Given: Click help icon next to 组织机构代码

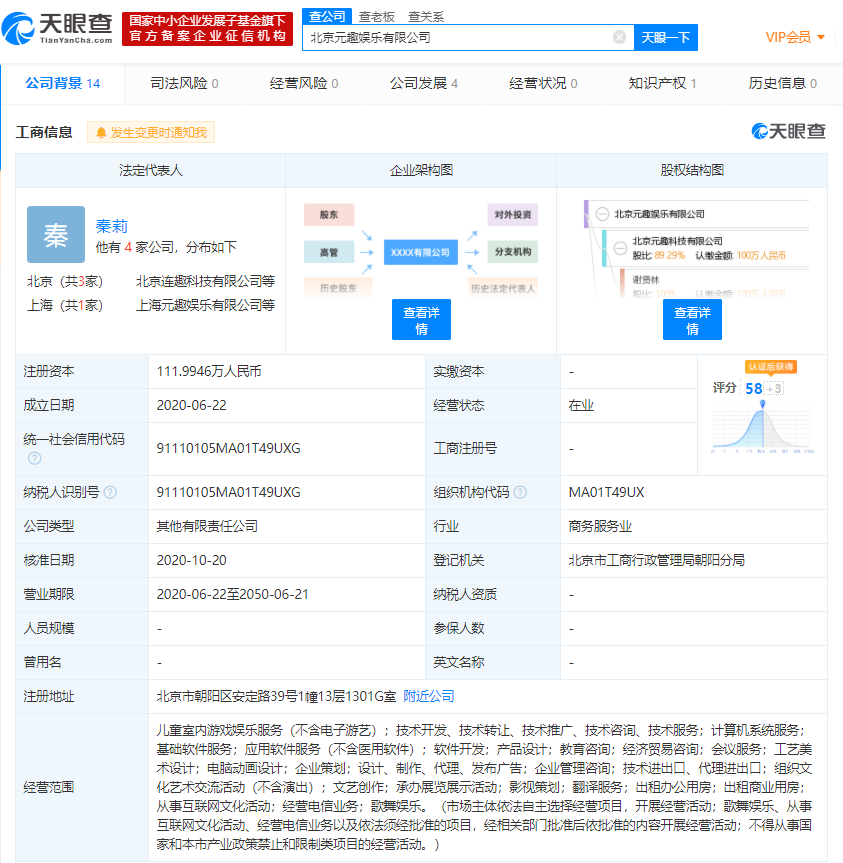Looking at the screenshot, I should (520, 492).
